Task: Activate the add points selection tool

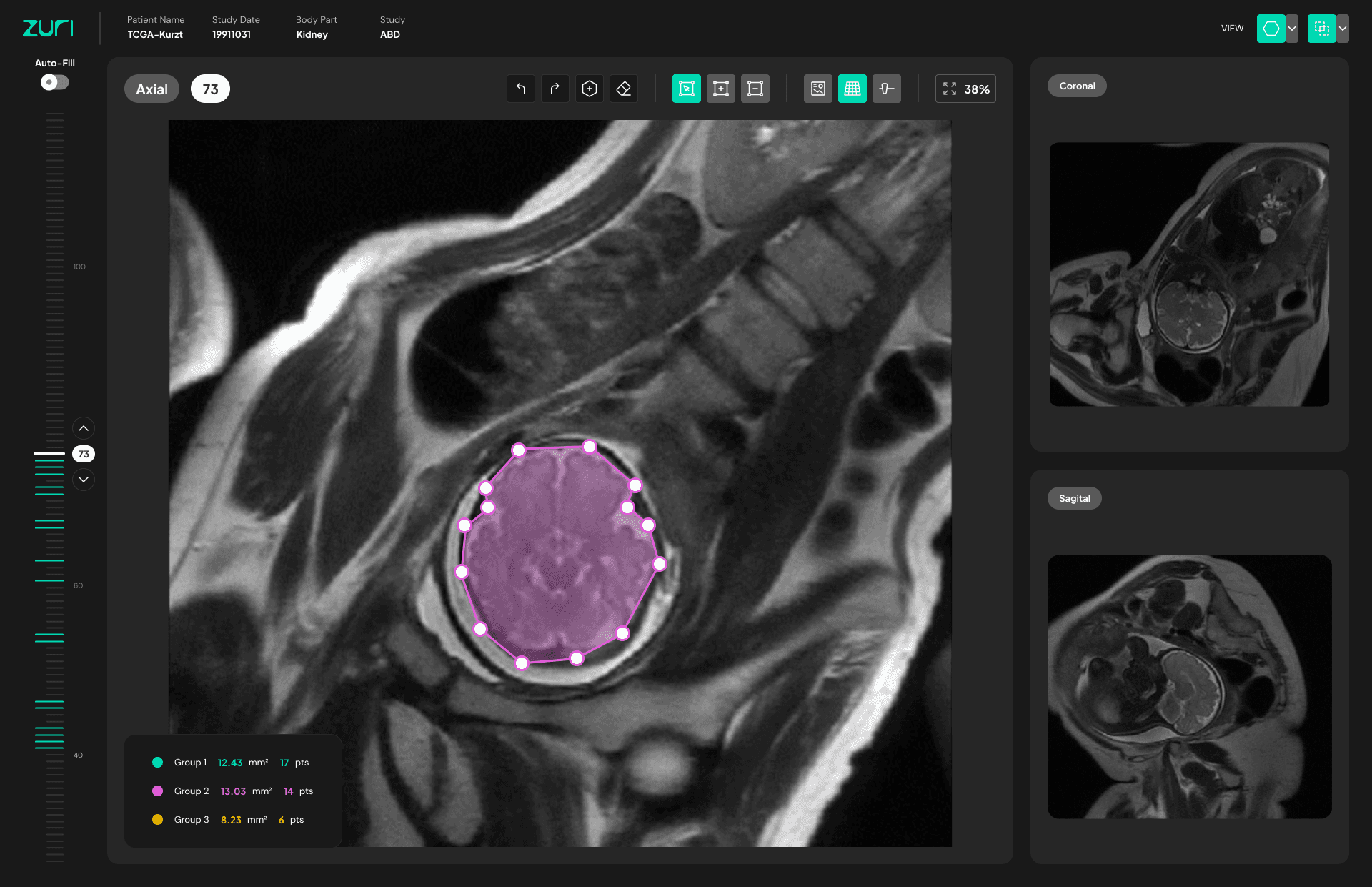Action: (721, 89)
